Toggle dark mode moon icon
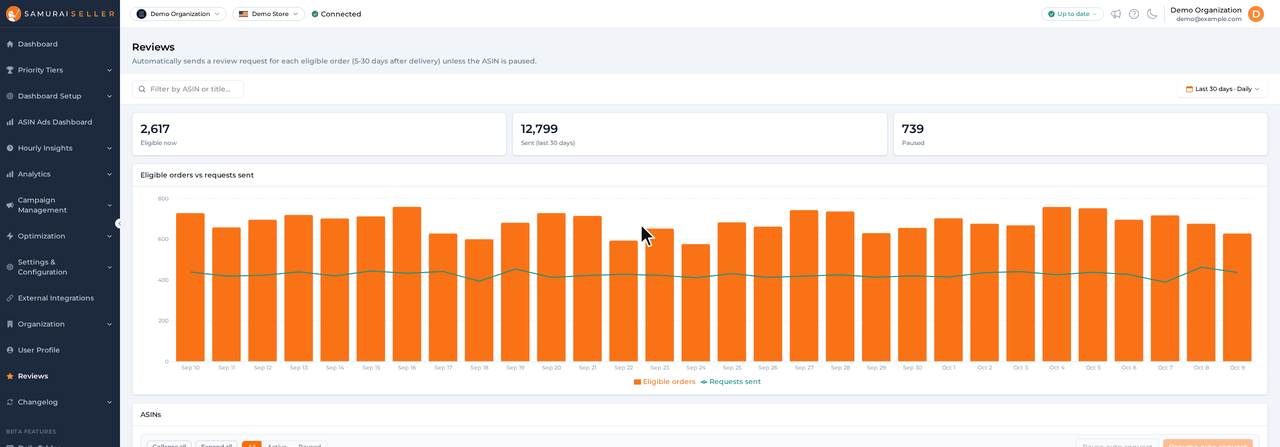Image resolution: width=1280 pixels, height=447 pixels. point(1152,14)
